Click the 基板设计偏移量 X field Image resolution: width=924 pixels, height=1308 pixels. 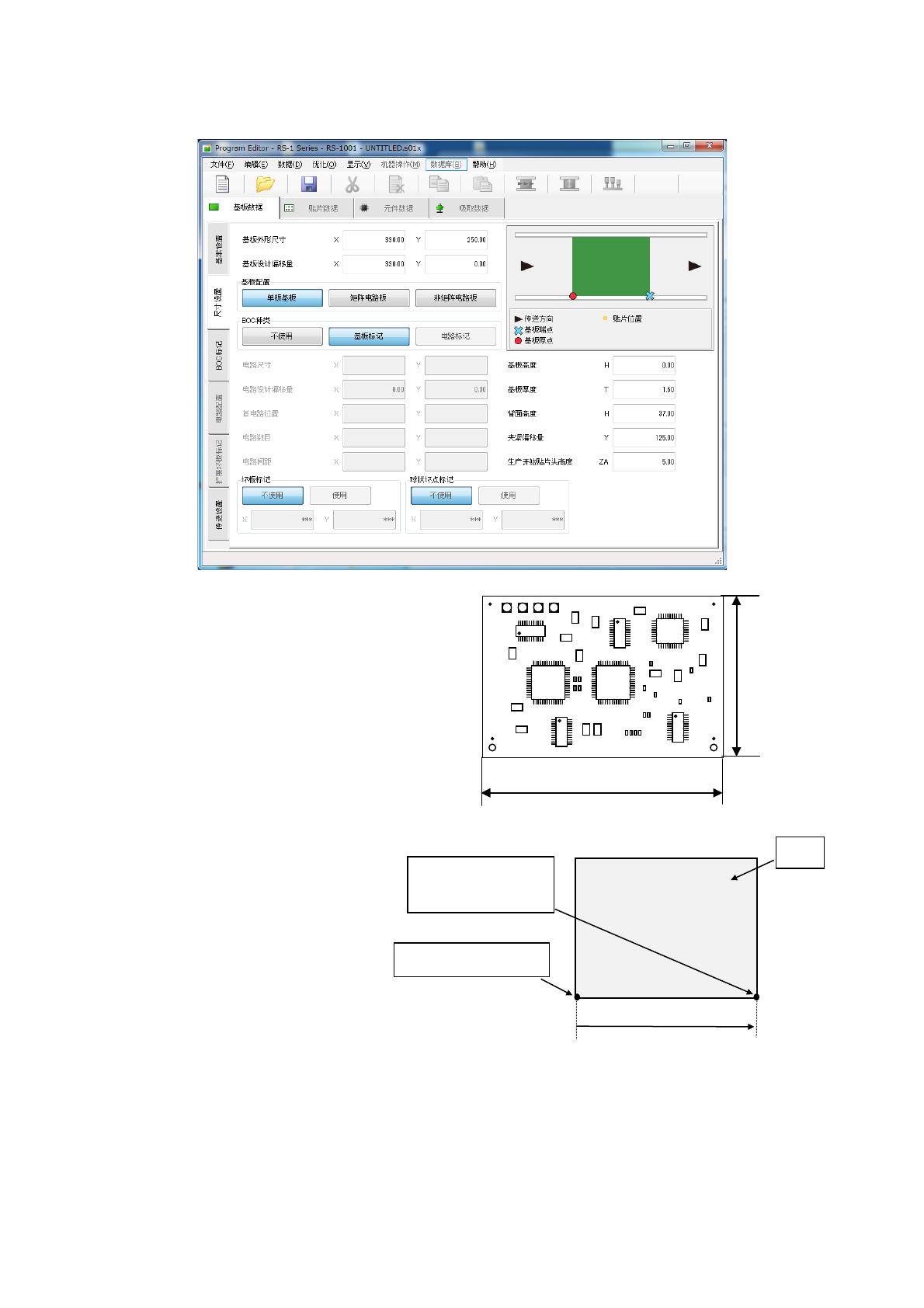pyautogui.click(x=373, y=264)
